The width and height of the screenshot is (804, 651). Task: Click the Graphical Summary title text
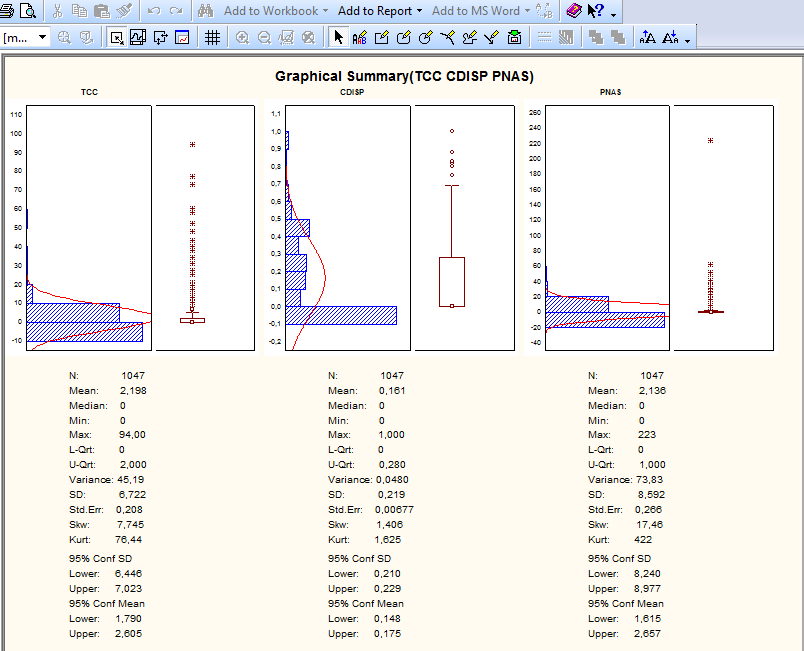(x=405, y=76)
